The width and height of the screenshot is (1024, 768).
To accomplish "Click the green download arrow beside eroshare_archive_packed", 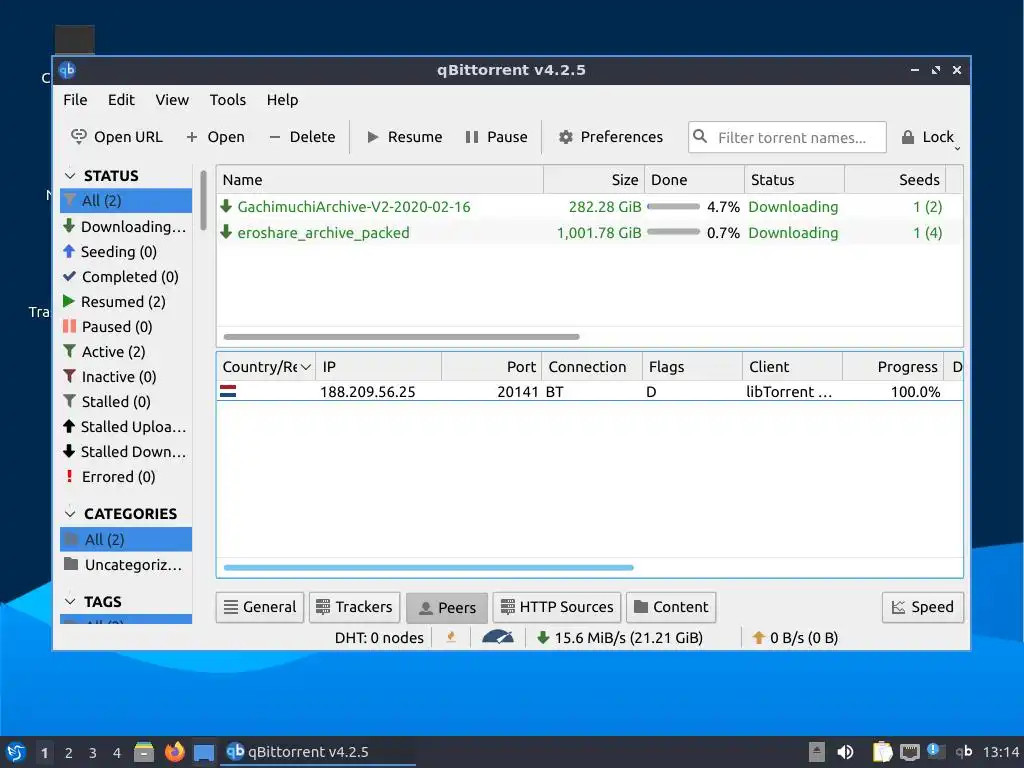I will 226,232.
